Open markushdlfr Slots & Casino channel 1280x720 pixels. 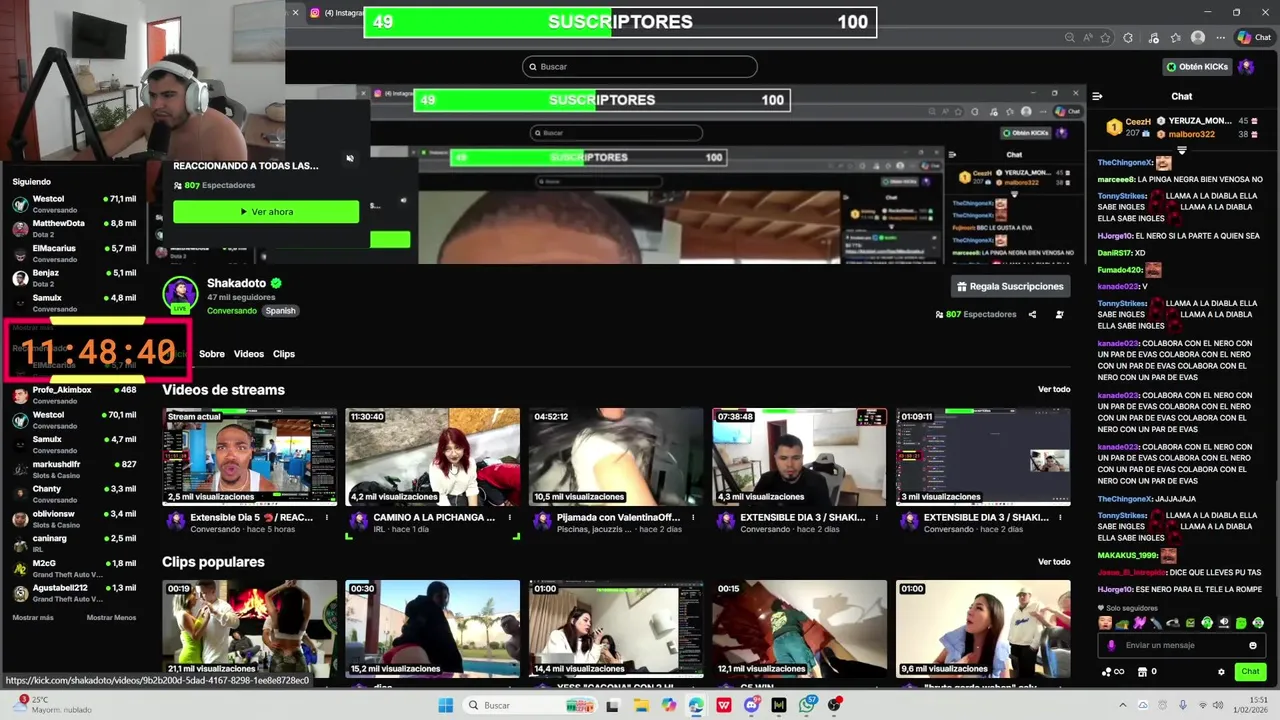[73, 469]
